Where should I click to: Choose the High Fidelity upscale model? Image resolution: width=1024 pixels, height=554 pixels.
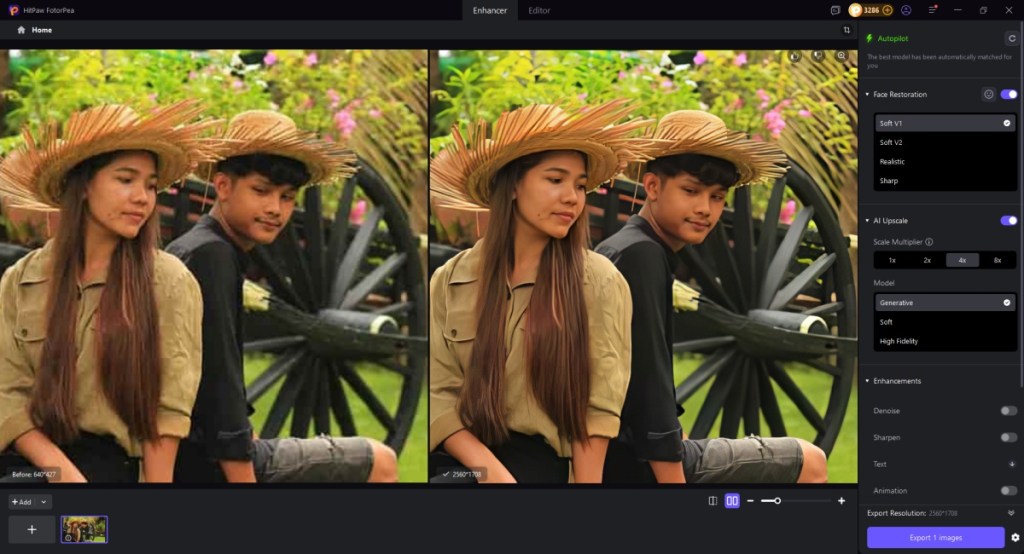(945, 341)
